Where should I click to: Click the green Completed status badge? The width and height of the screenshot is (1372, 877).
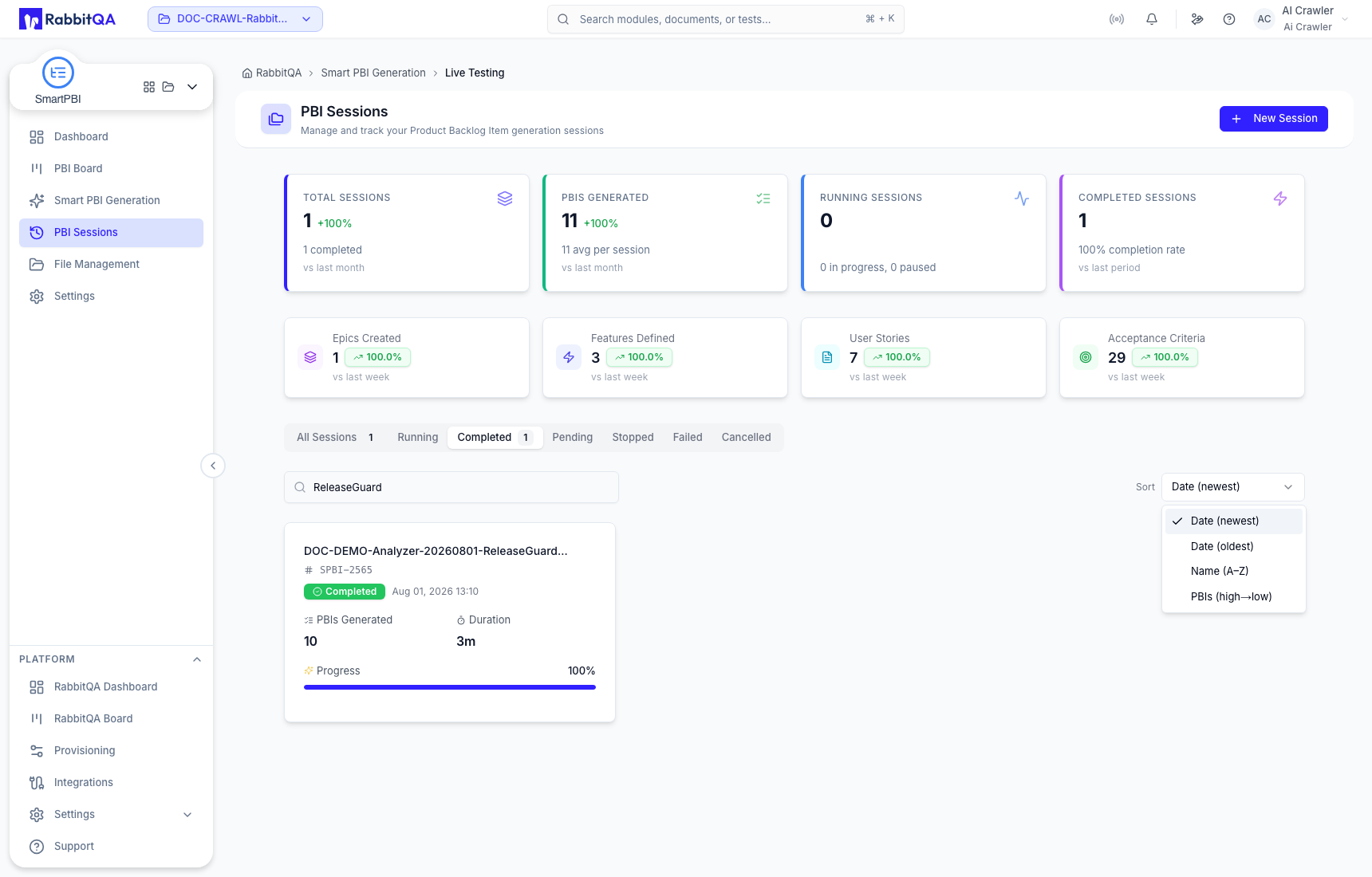pos(345,592)
